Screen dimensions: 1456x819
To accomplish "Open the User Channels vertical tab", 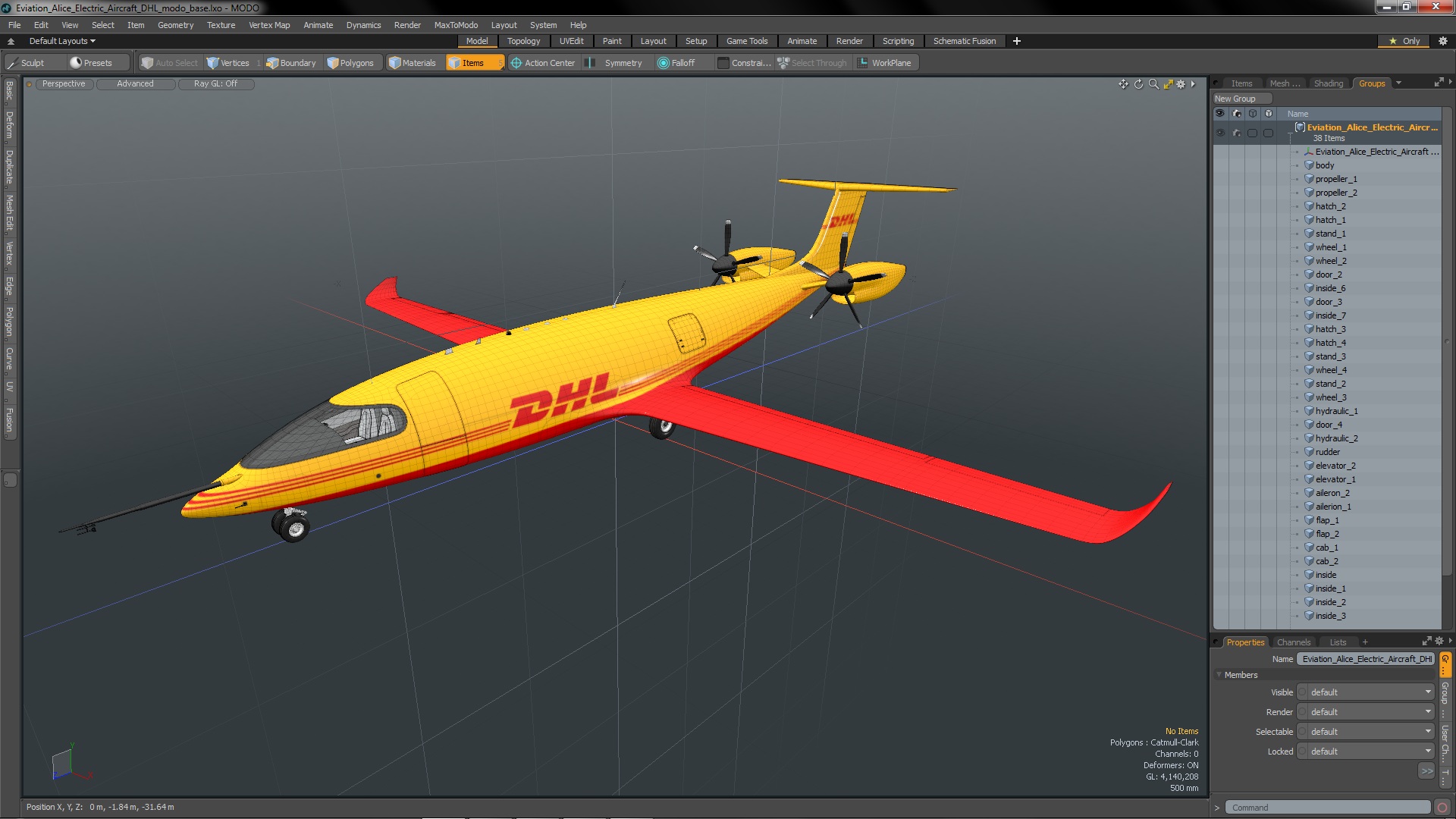I will [x=1445, y=743].
